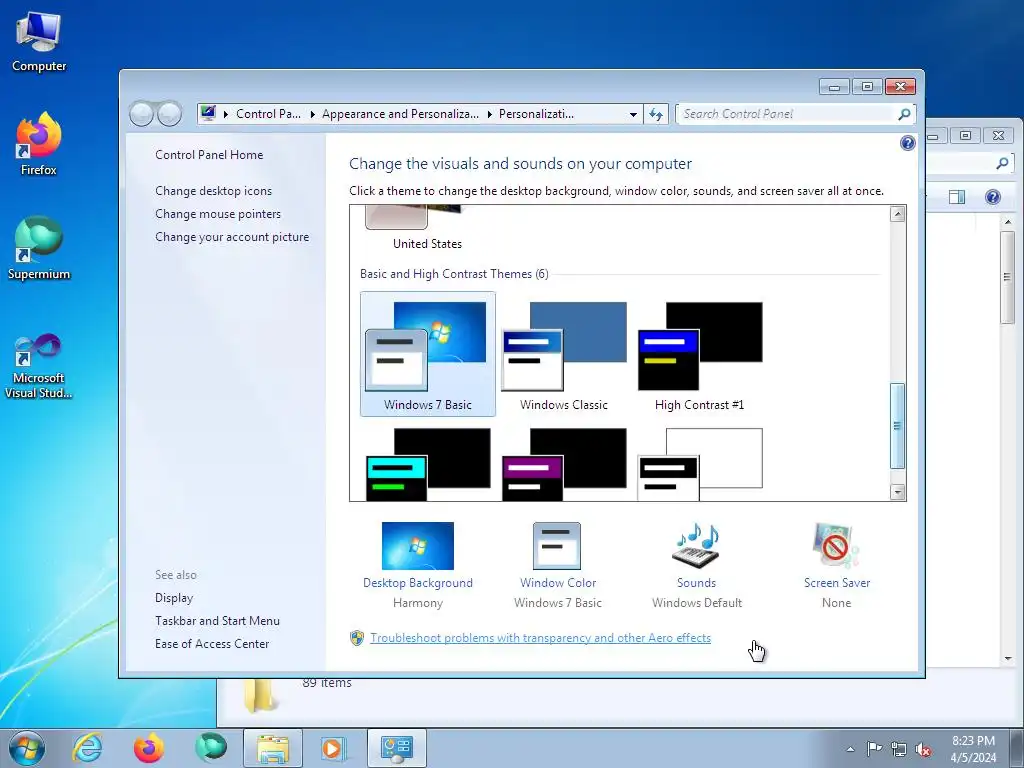The image size is (1024, 768).
Task: Select the purple-titled high contrast black theme
Action: 564,464
